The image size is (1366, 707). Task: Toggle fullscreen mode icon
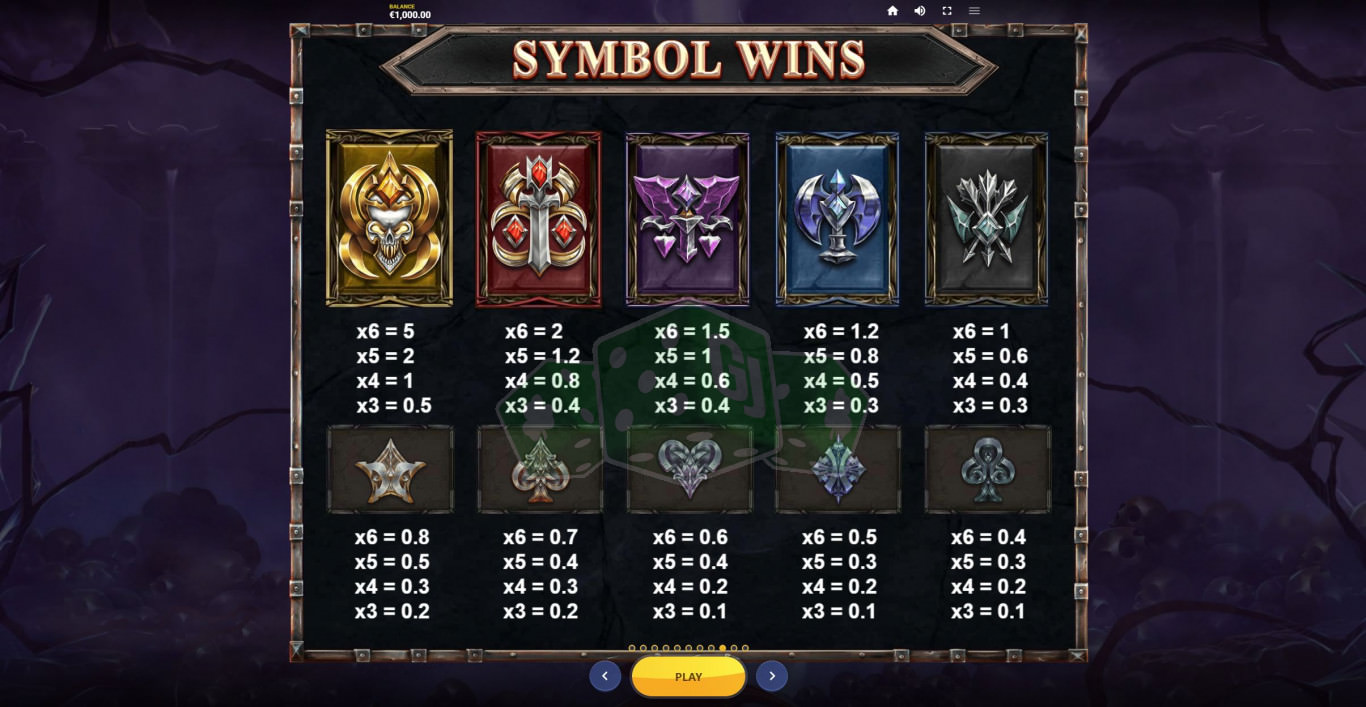pyautogui.click(x=947, y=11)
